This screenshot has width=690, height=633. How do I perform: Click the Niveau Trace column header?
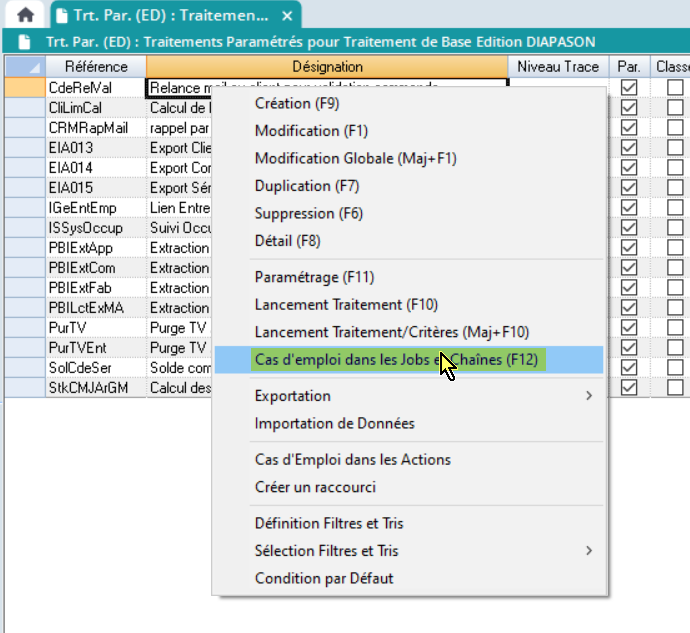pos(558,67)
